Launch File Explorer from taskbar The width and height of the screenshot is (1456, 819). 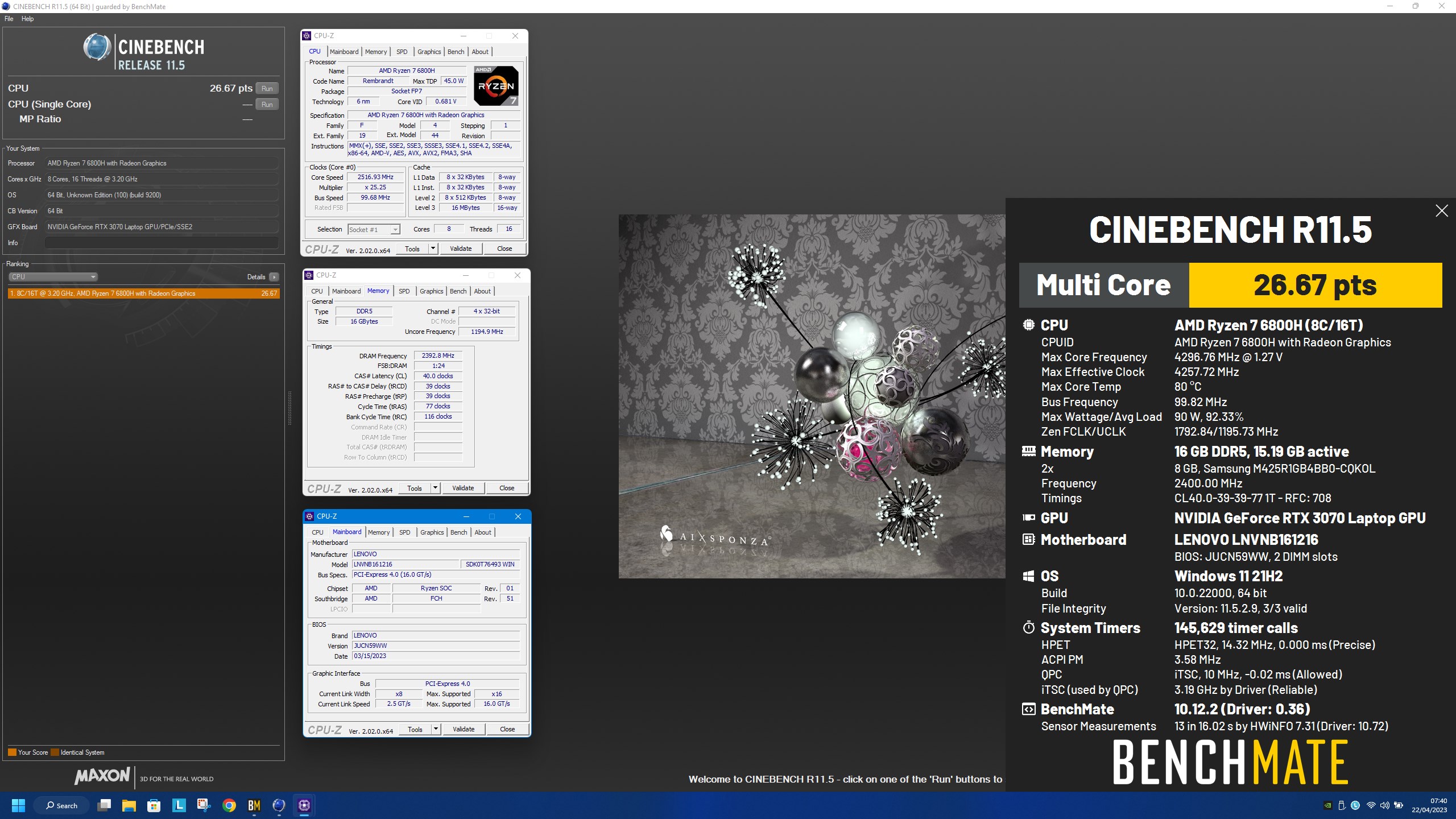(129, 805)
